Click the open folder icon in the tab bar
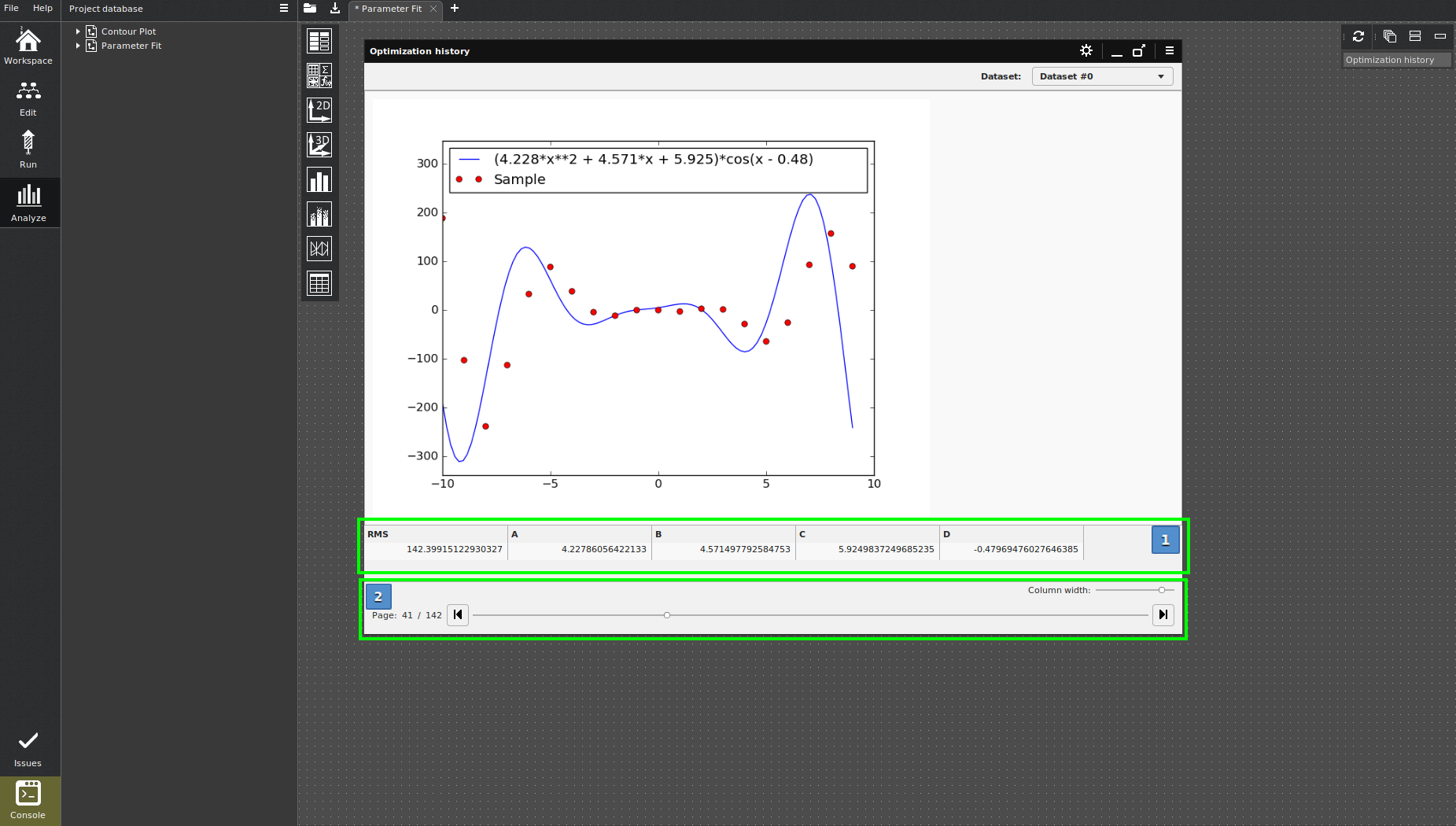The image size is (1456, 826). [310, 9]
